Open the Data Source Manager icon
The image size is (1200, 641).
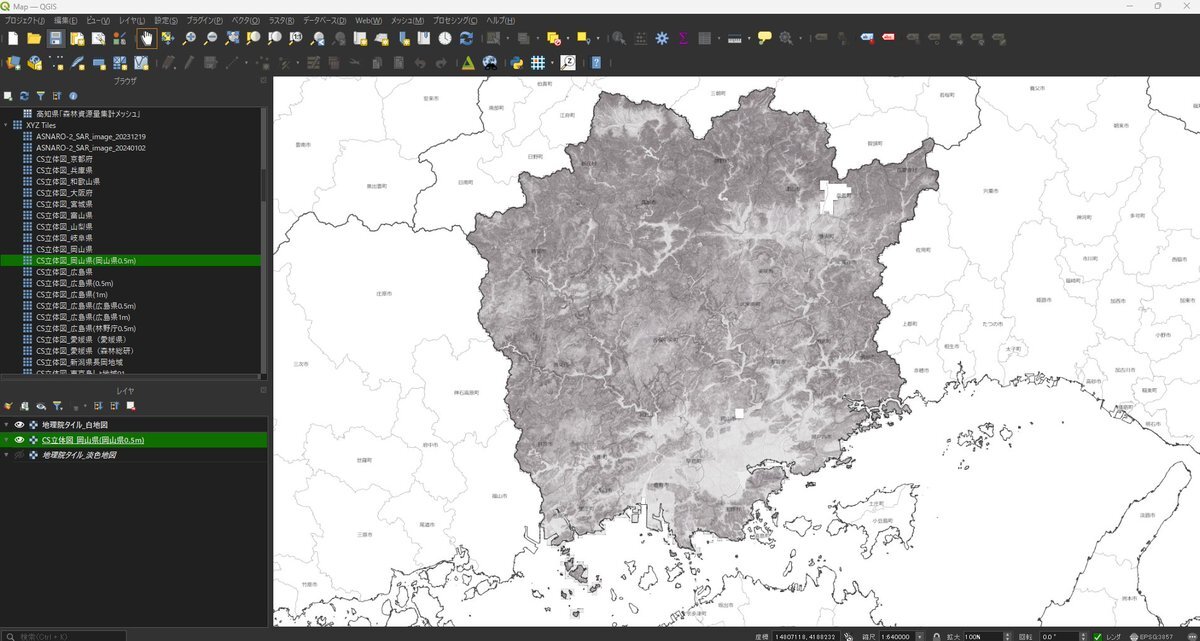click(x=13, y=62)
